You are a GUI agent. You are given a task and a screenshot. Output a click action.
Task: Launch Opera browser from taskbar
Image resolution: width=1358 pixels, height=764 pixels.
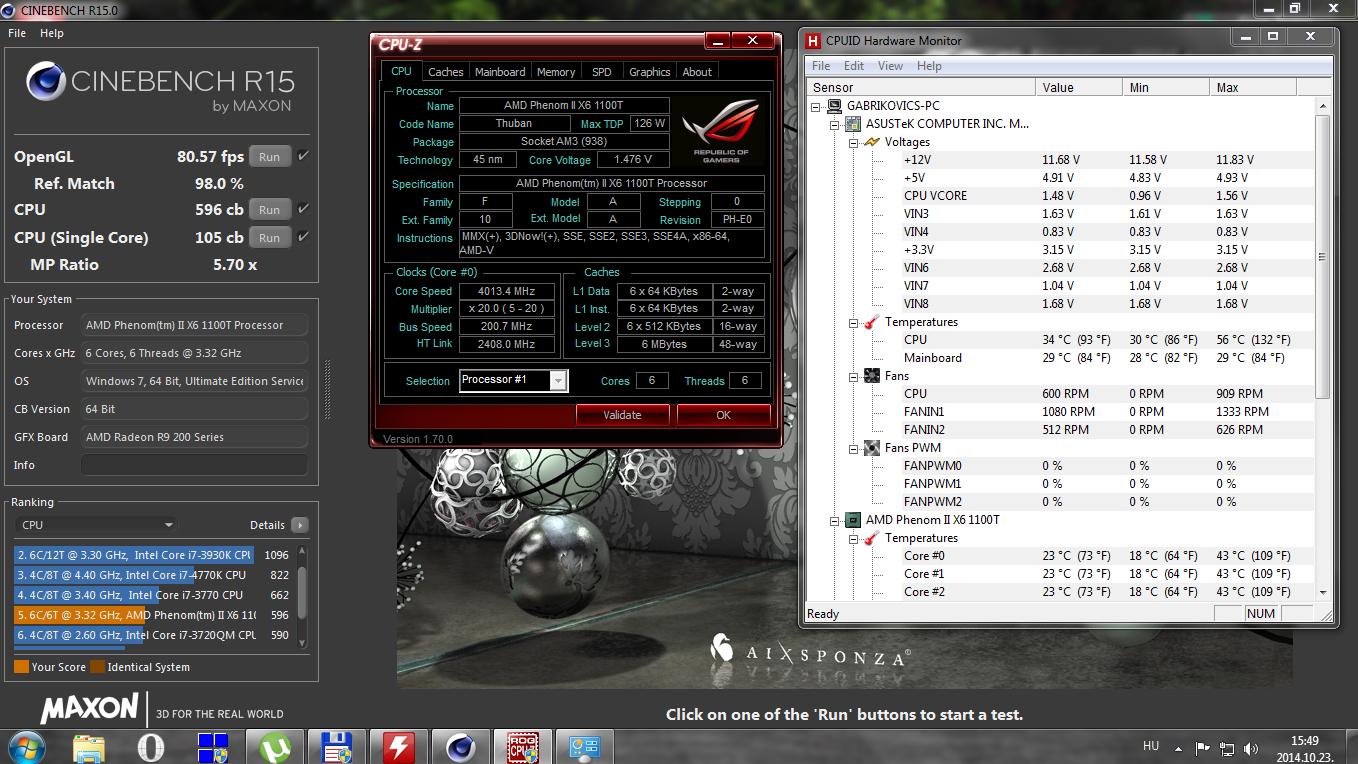pos(151,747)
